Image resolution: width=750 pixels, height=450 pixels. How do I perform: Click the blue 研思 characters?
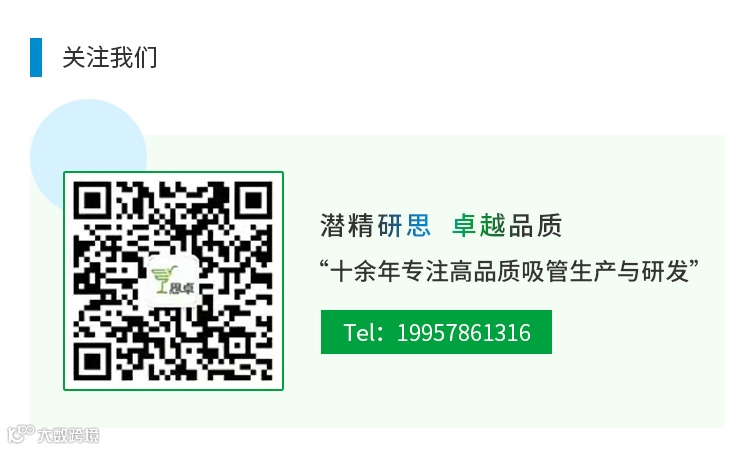[404, 225]
